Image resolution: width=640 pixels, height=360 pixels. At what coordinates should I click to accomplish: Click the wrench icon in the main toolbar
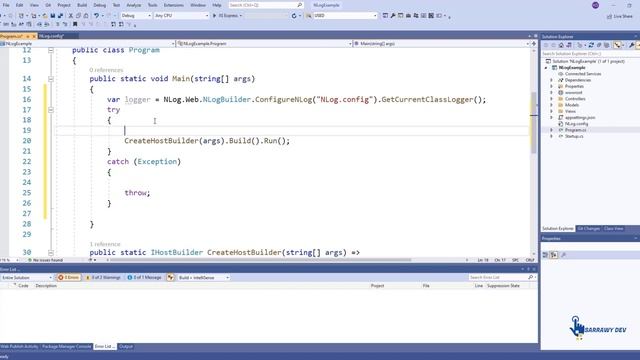coord(393,16)
